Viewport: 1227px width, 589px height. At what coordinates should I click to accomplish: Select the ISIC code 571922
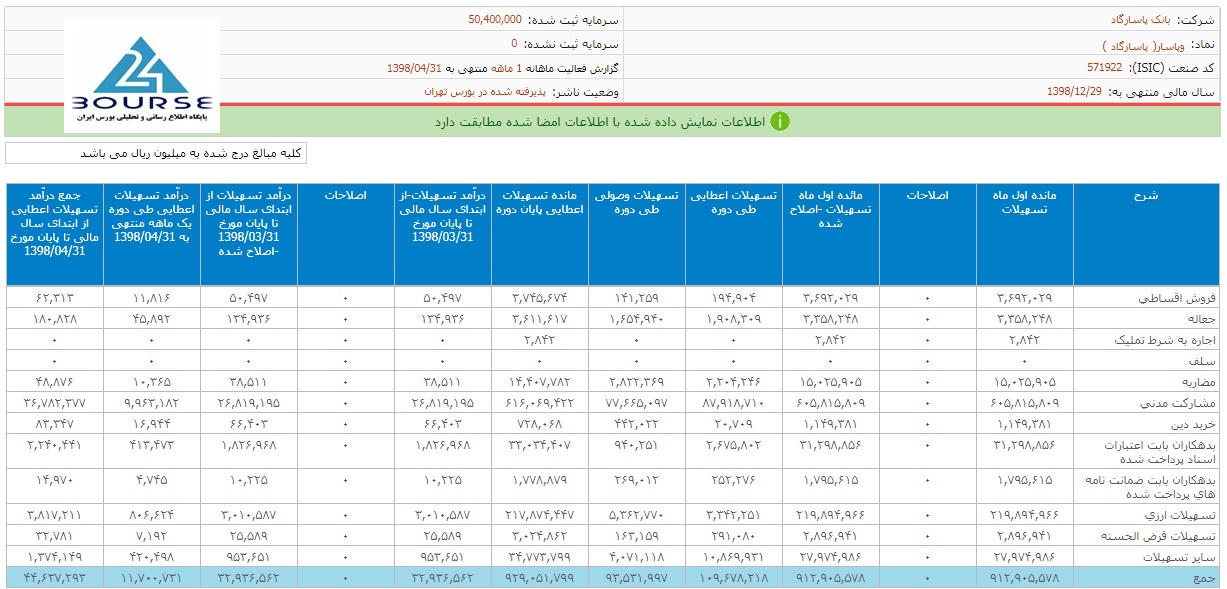click(x=1104, y=68)
